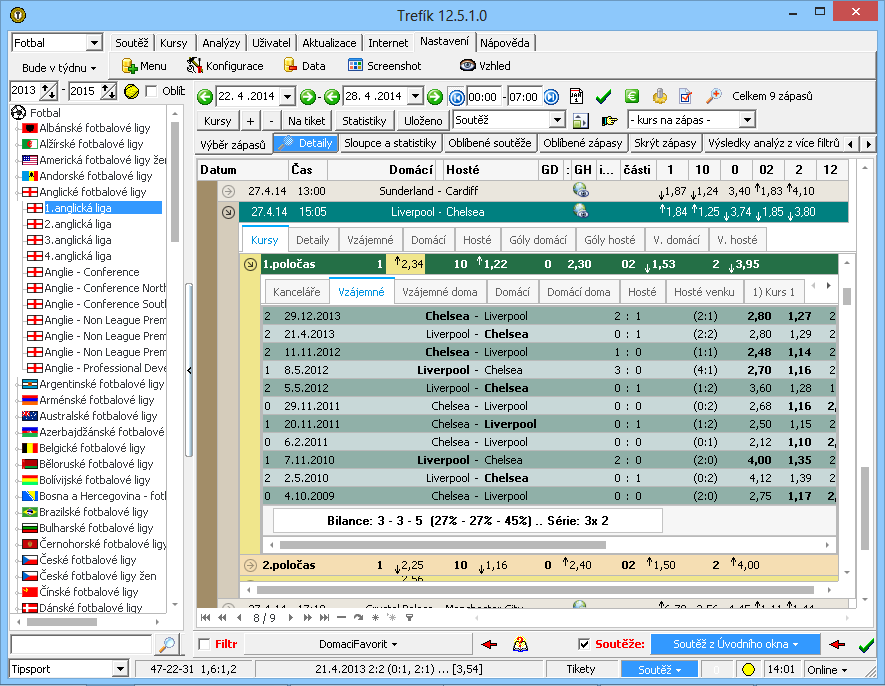The image size is (885, 686).
Task: Click the orange stamp icon
Action: pyautogui.click(x=659, y=97)
